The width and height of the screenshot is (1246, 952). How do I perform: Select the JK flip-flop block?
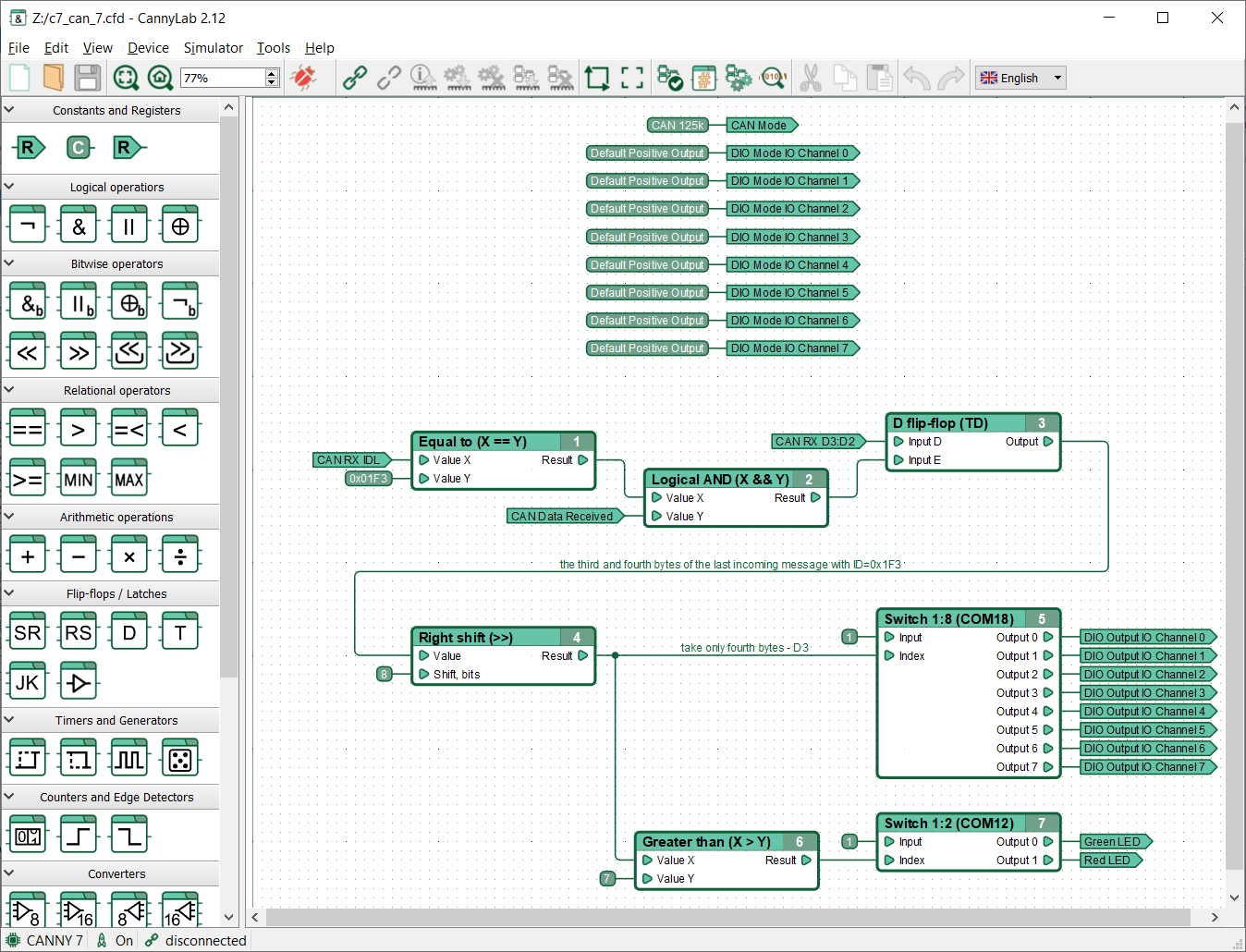pyautogui.click(x=27, y=681)
